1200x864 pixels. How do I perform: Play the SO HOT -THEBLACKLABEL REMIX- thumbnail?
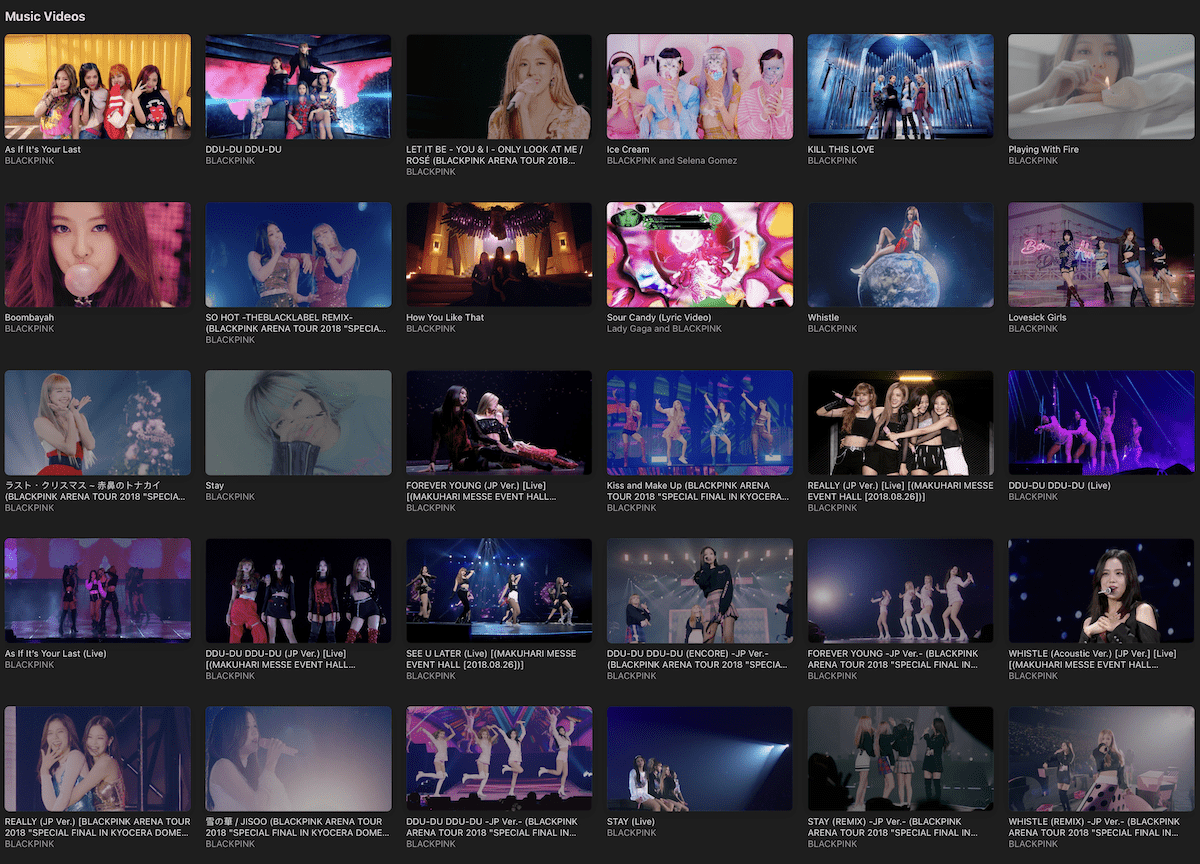point(298,255)
